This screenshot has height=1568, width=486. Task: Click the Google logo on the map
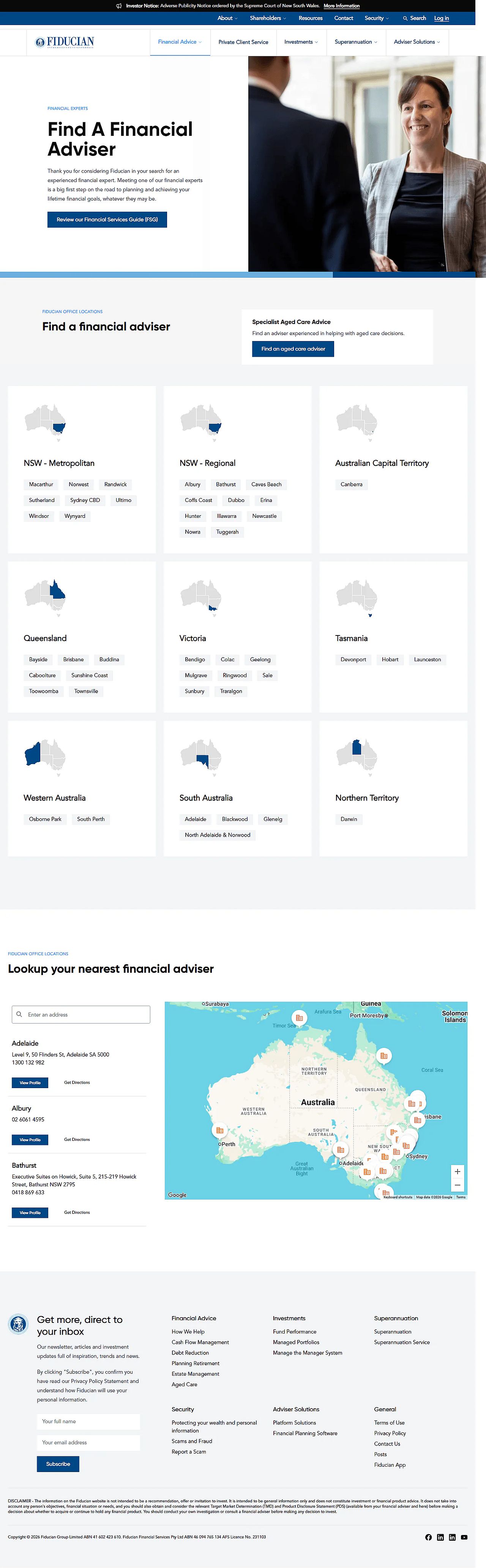[x=177, y=1195]
